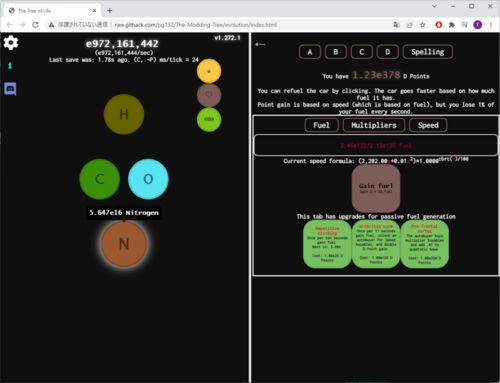Screen dimensions: 500x383
Task: Switch to subtab D
Action: click(x=387, y=52)
